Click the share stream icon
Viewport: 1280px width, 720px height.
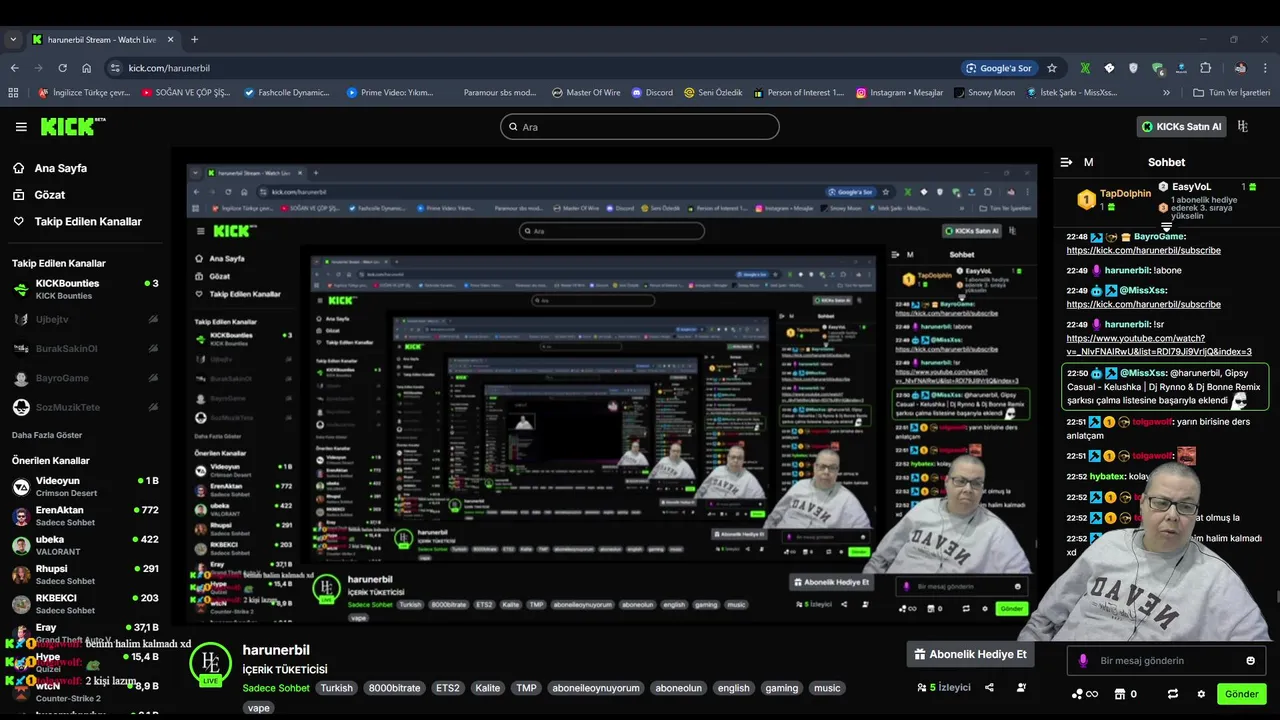click(989, 688)
